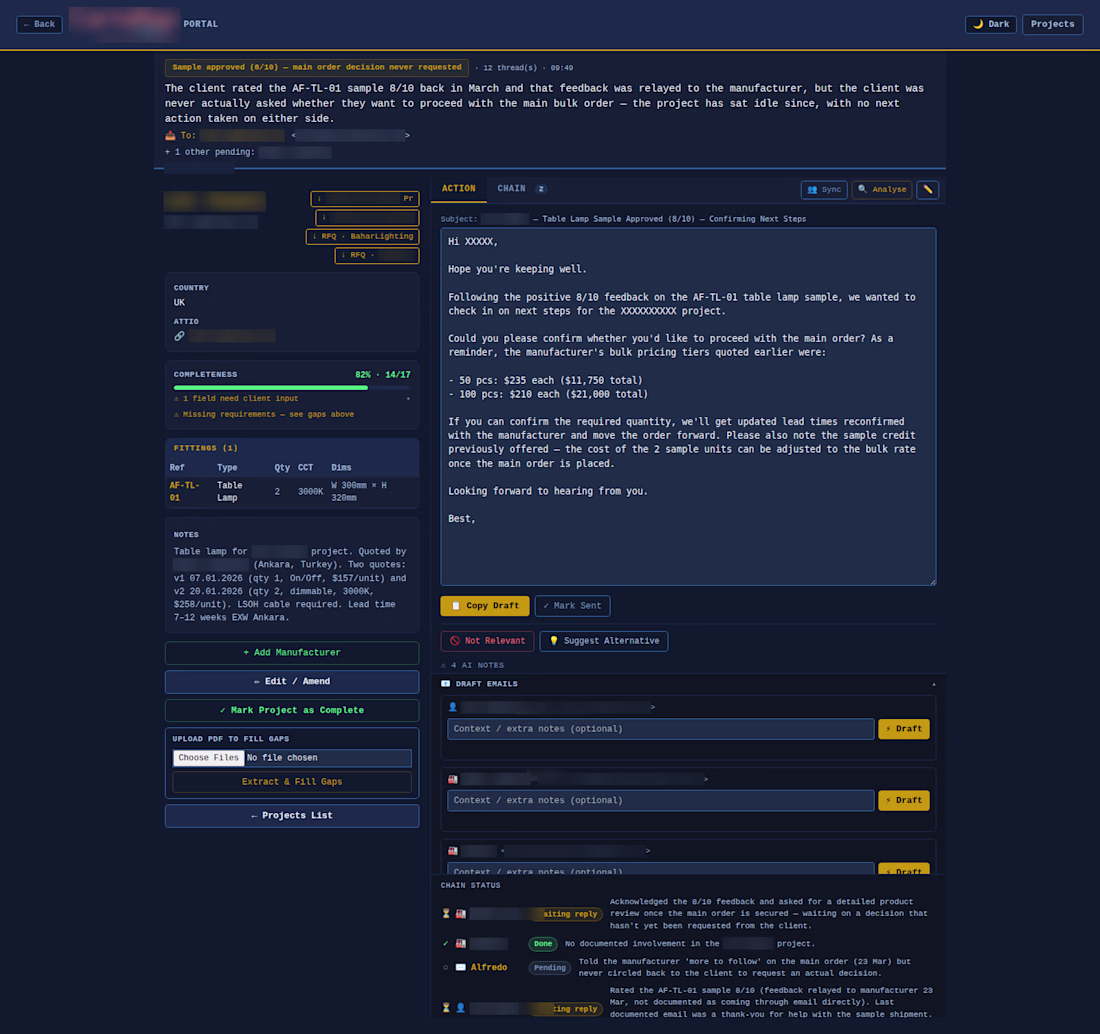Click Suggest Alternative
Screen dimensions: 1100x1034
click(x=603, y=641)
